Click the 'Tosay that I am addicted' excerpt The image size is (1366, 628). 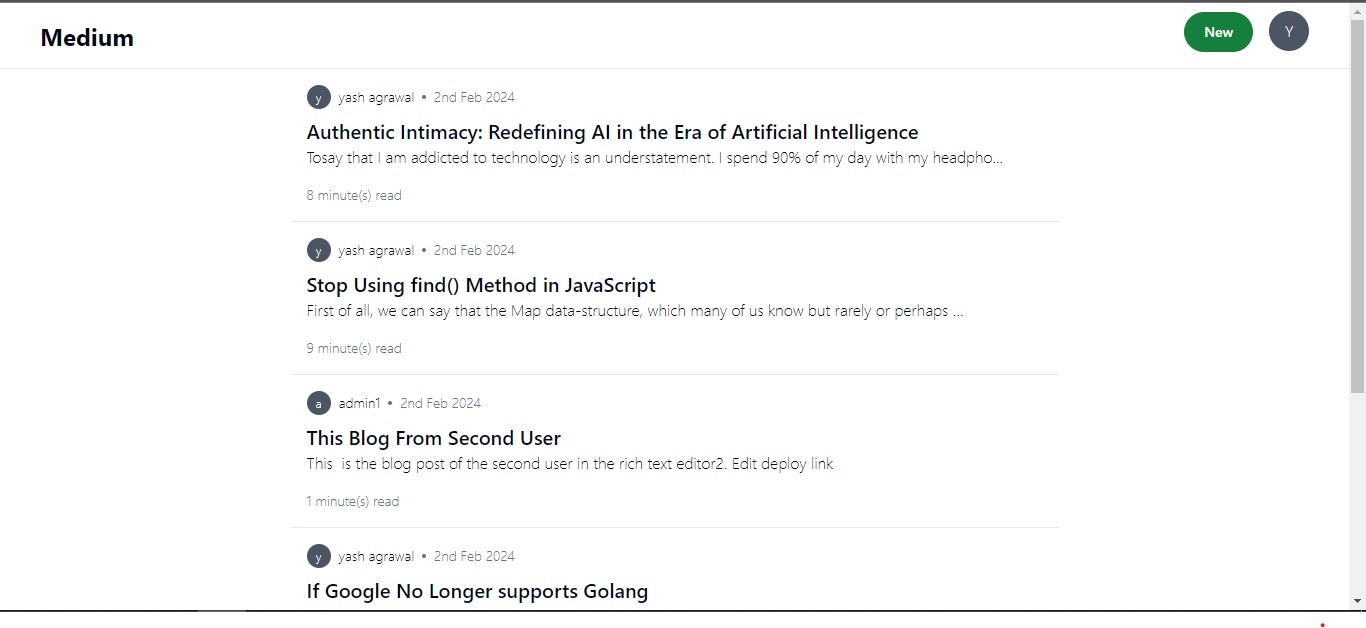[x=655, y=158]
